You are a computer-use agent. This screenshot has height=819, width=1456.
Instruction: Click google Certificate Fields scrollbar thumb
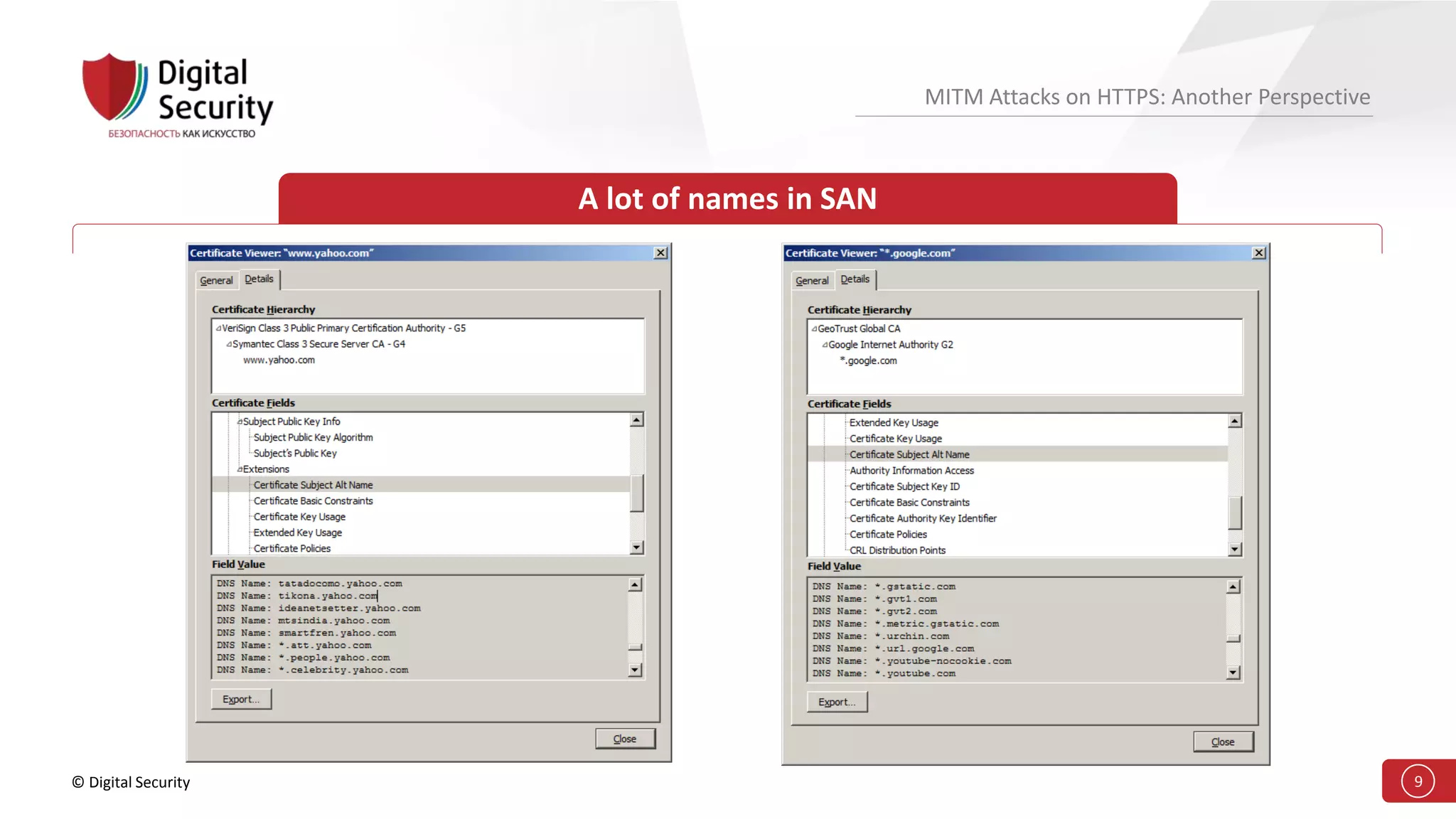(x=1235, y=513)
